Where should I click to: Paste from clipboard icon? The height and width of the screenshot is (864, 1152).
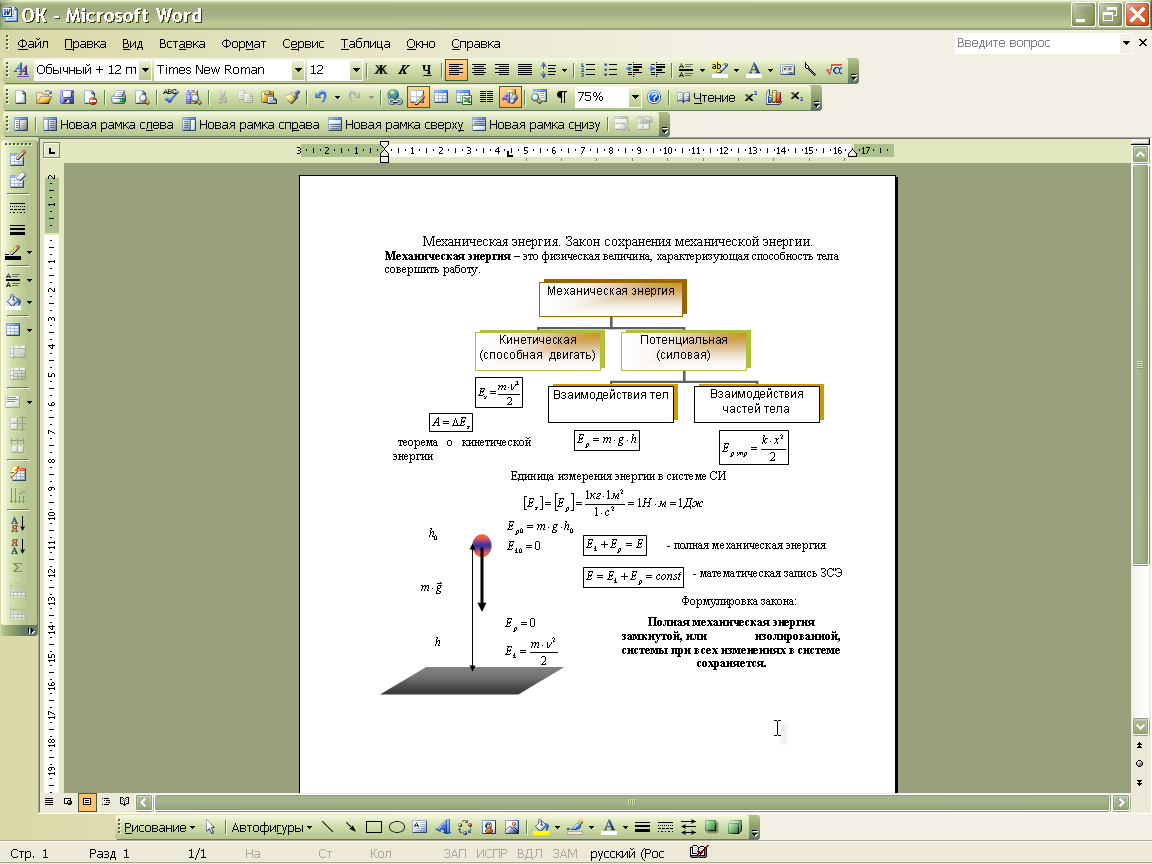pos(269,97)
